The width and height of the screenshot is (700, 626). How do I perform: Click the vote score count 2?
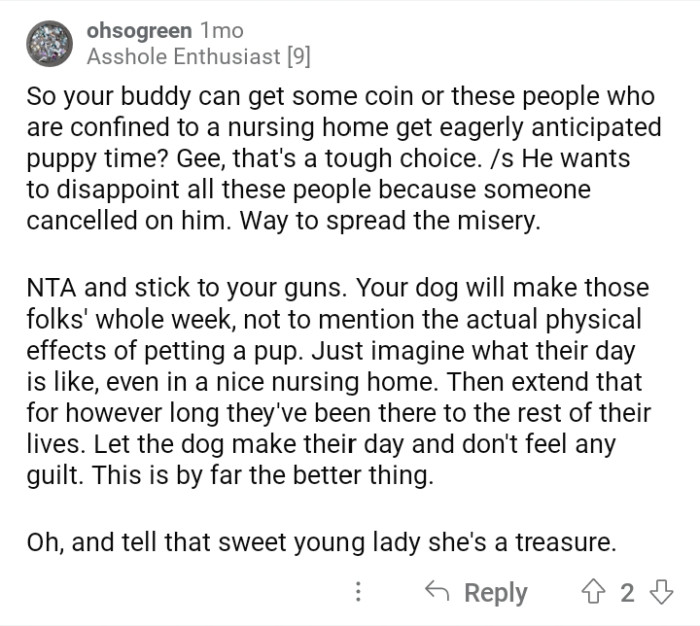click(627, 592)
